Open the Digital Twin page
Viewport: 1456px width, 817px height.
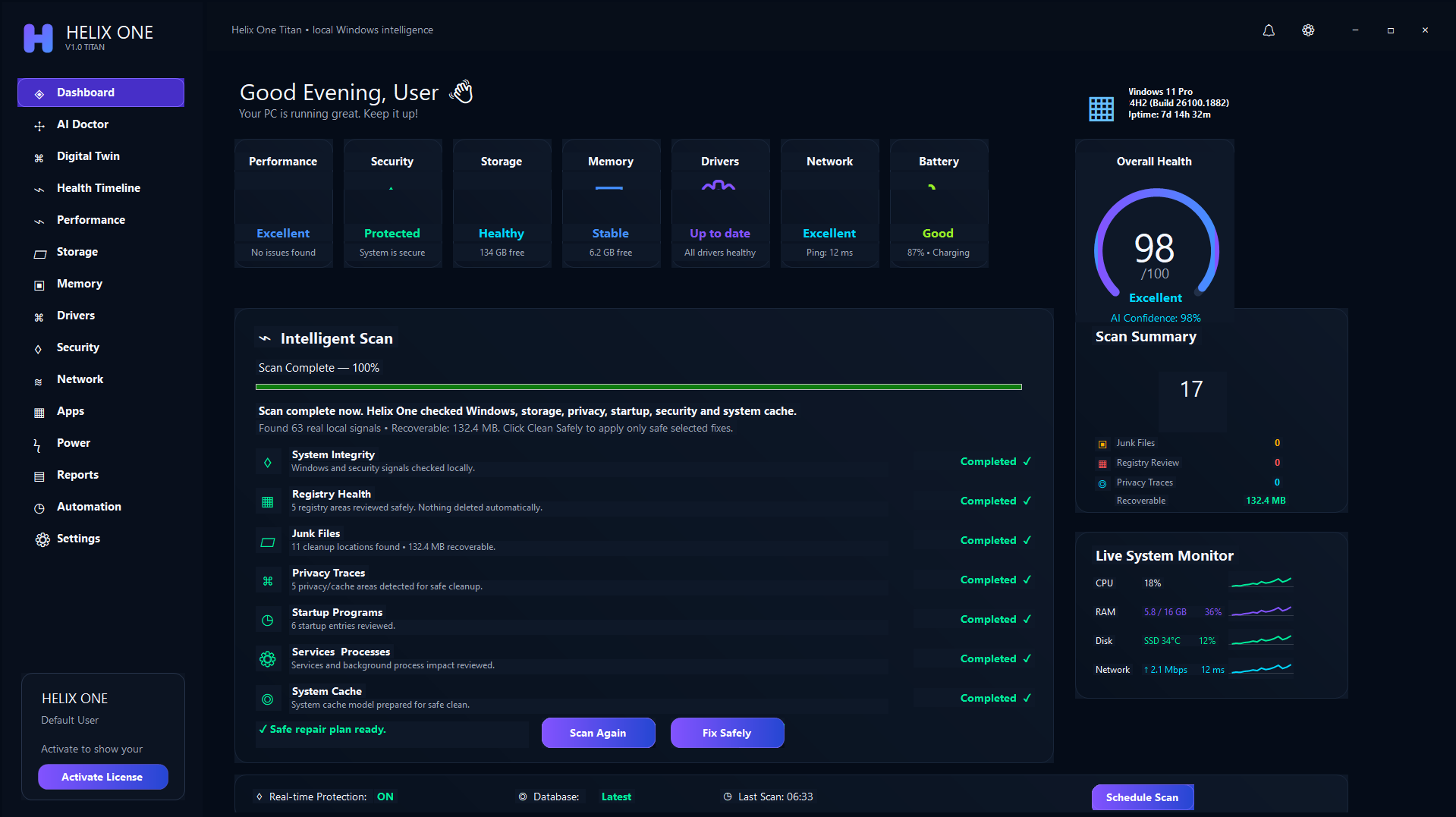click(101, 156)
